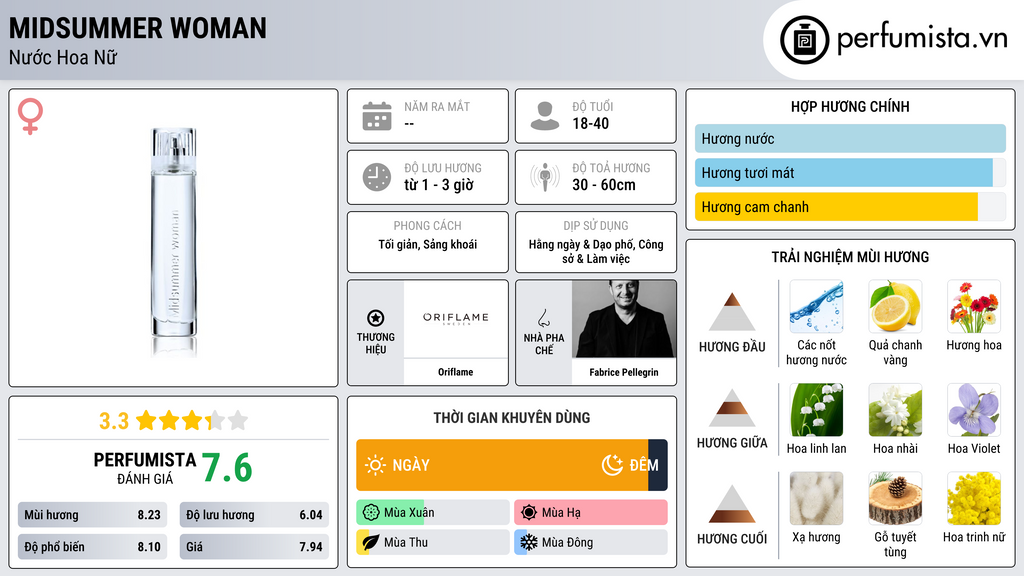Click the Mùa Xuân season bar

pos(433,513)
